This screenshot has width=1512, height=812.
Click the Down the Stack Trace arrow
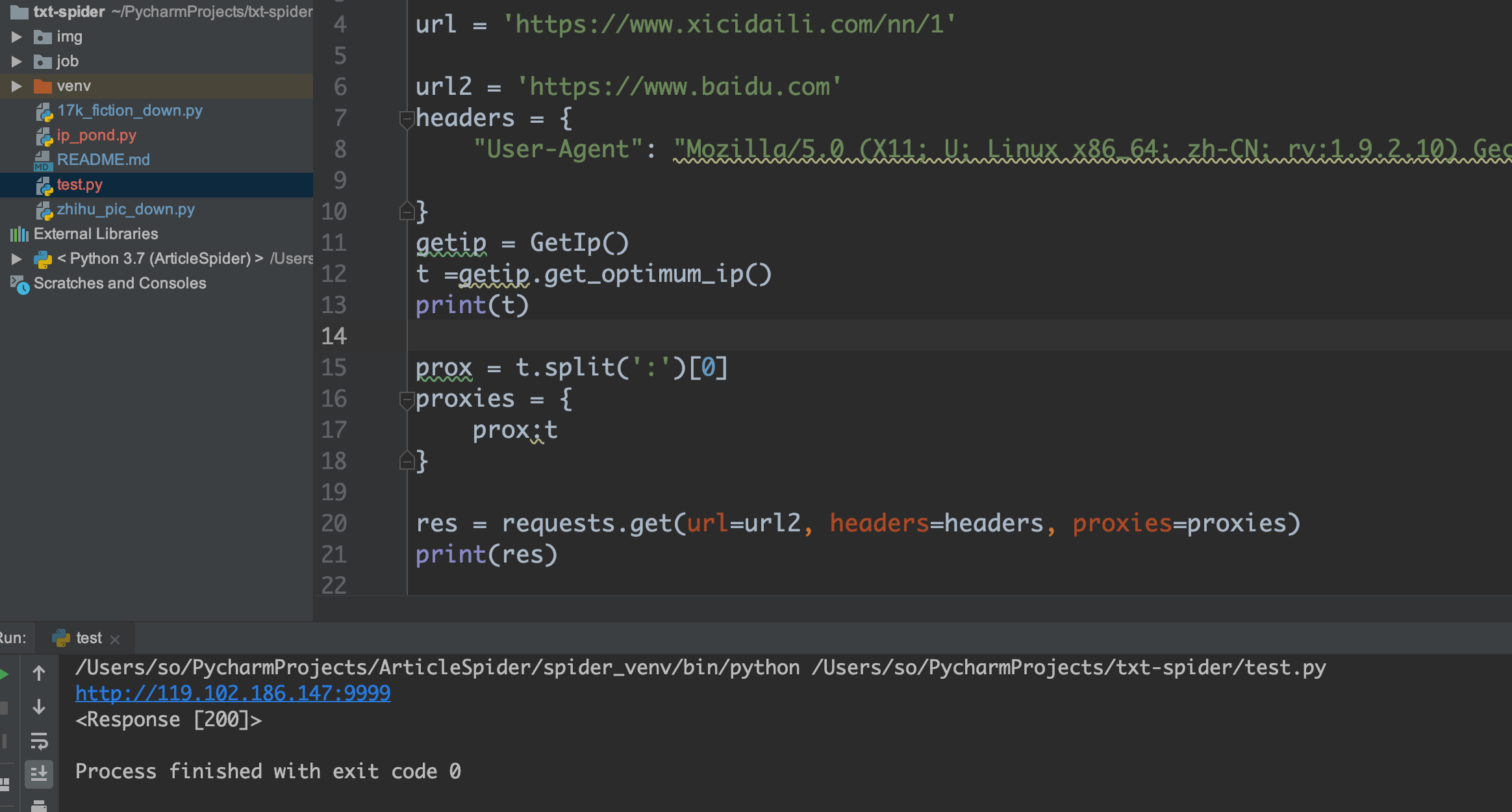(39, 707)
